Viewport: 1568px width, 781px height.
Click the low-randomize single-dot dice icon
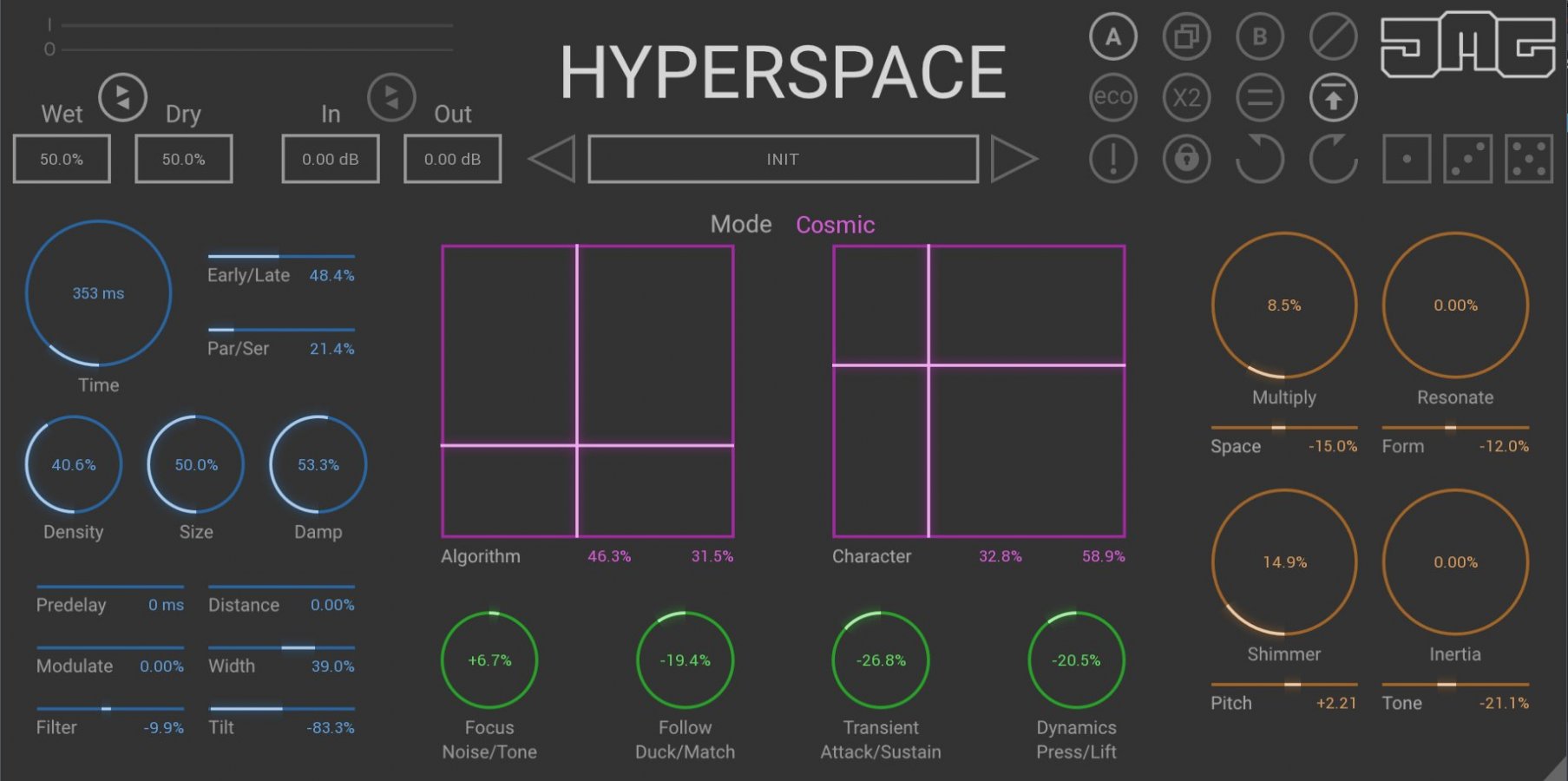(1405, 159)
